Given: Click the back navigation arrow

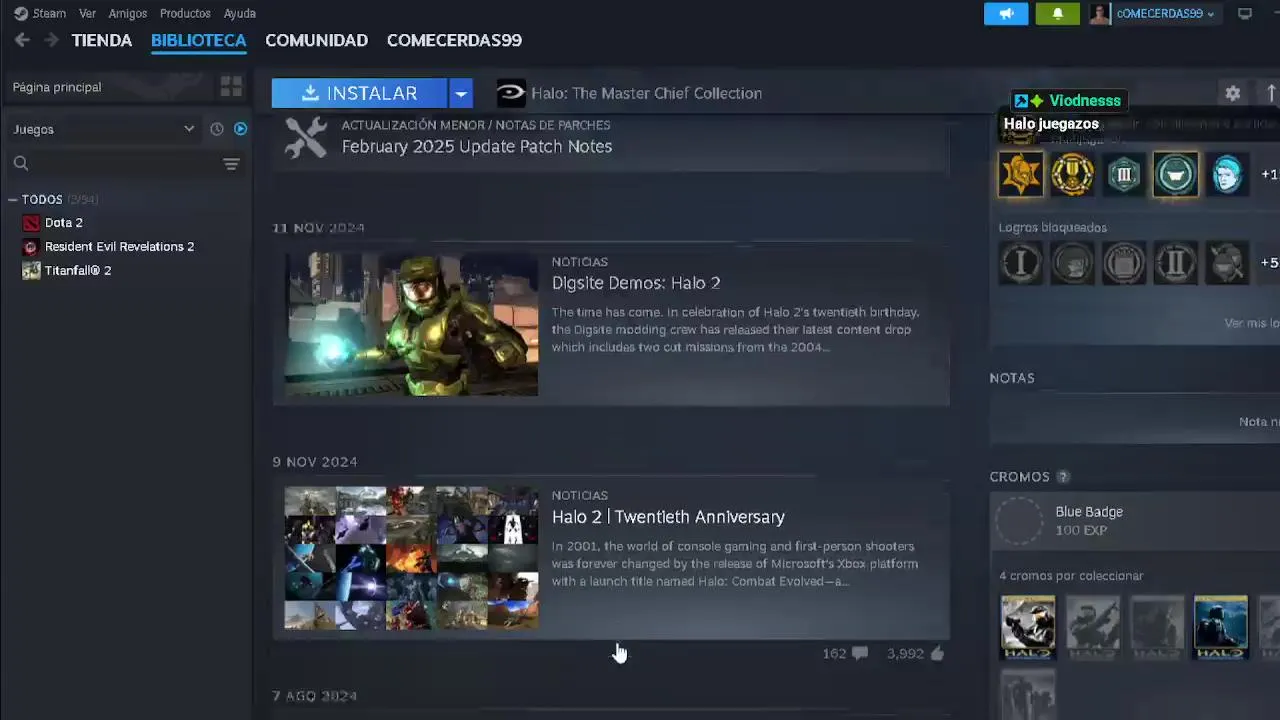Looking at the screenshot, I should [22, 40].
